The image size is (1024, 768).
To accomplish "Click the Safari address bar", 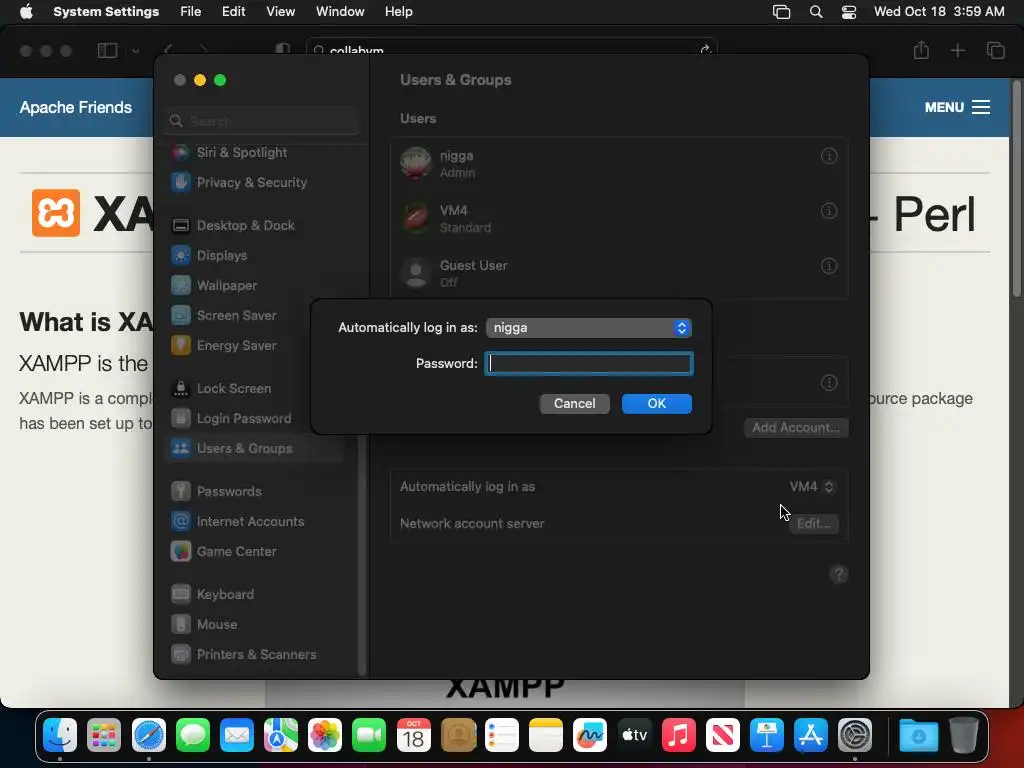I will click(511, 50).
